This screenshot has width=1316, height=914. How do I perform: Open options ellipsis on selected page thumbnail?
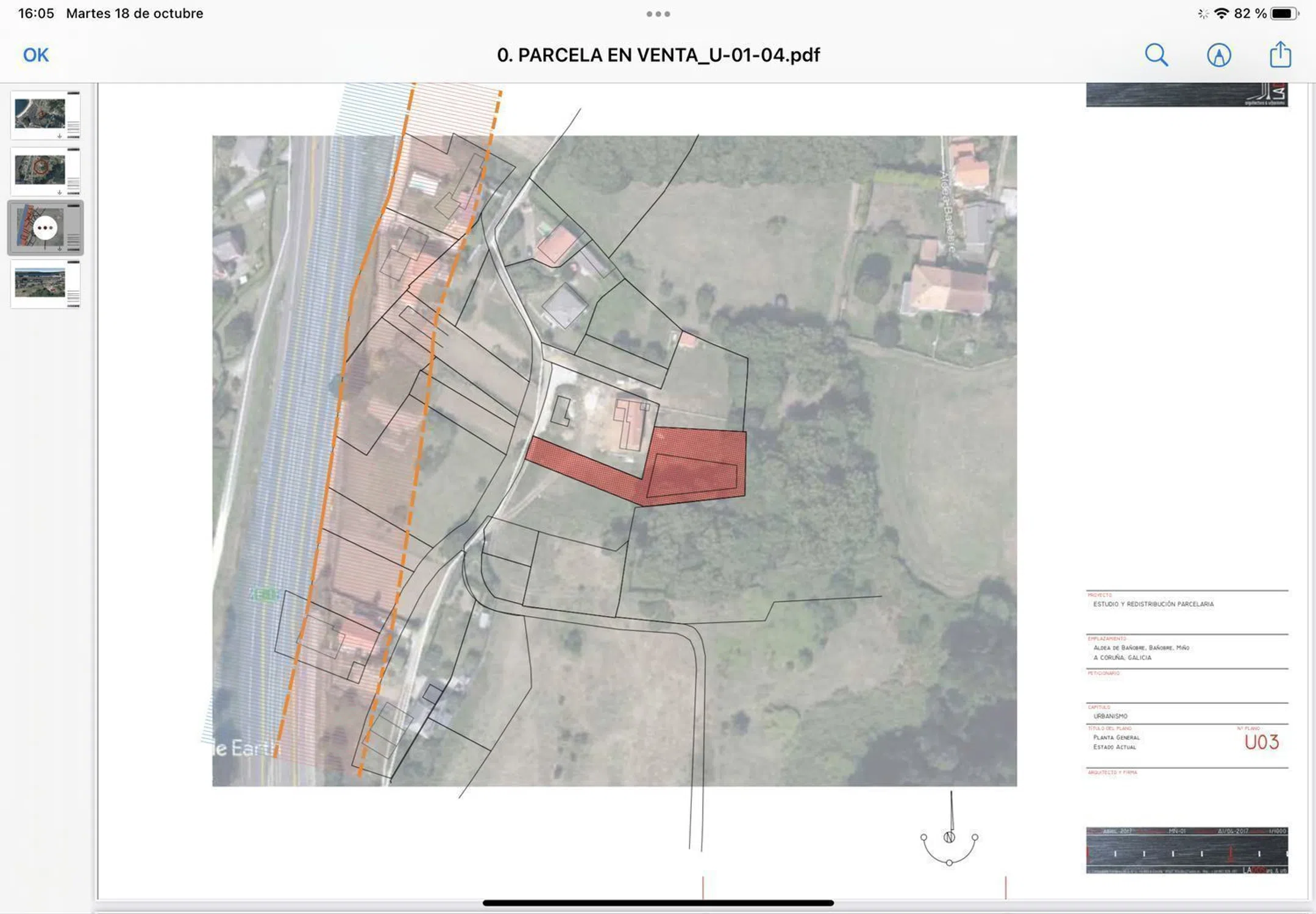(45, 228)
